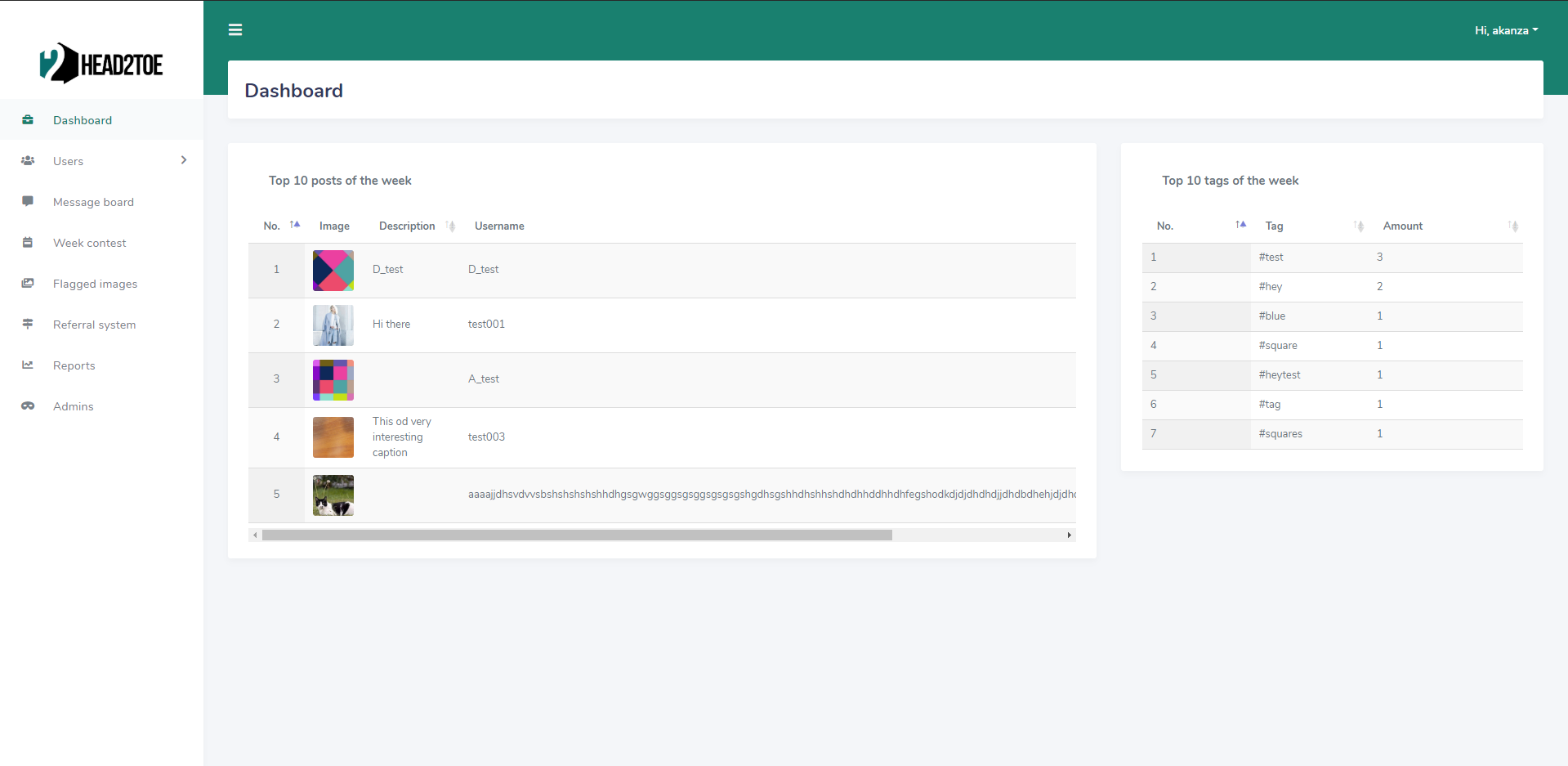Click the HEAD2TOE logo
Screen dimensions: 1568x766
point(101,64)
